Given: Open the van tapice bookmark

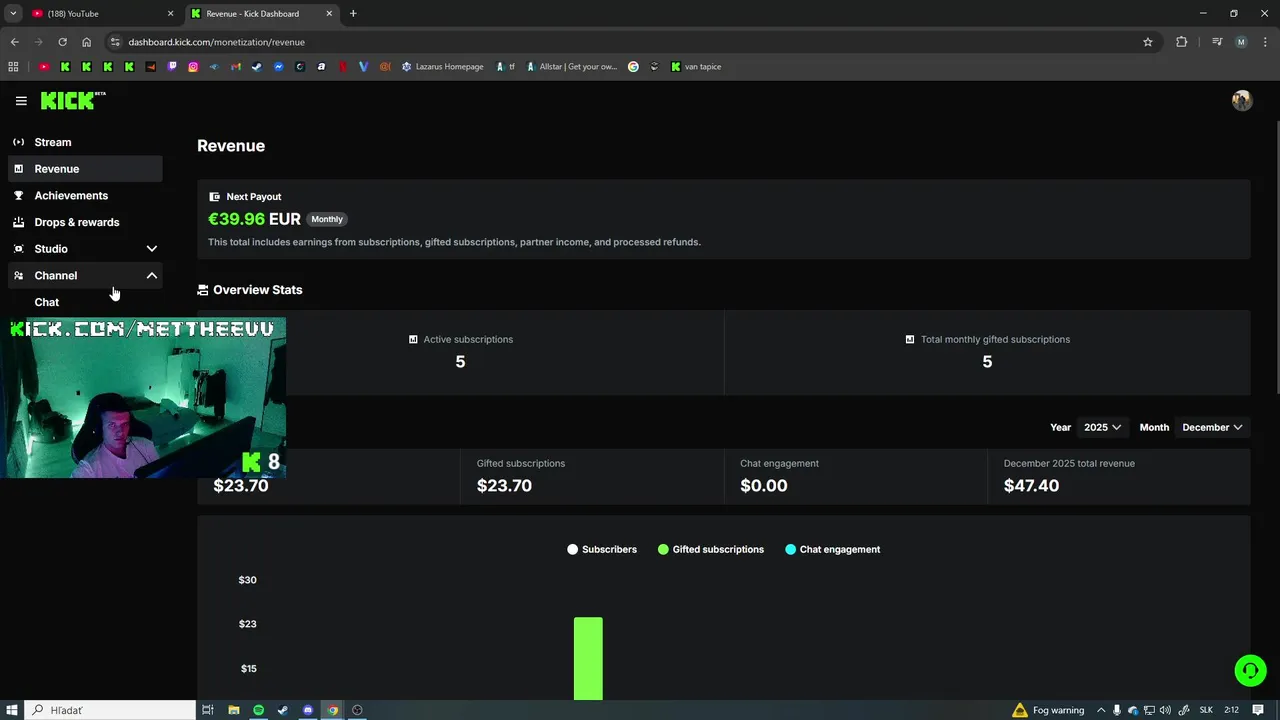Looking at the screenshot, I should [x=696, y=67].
